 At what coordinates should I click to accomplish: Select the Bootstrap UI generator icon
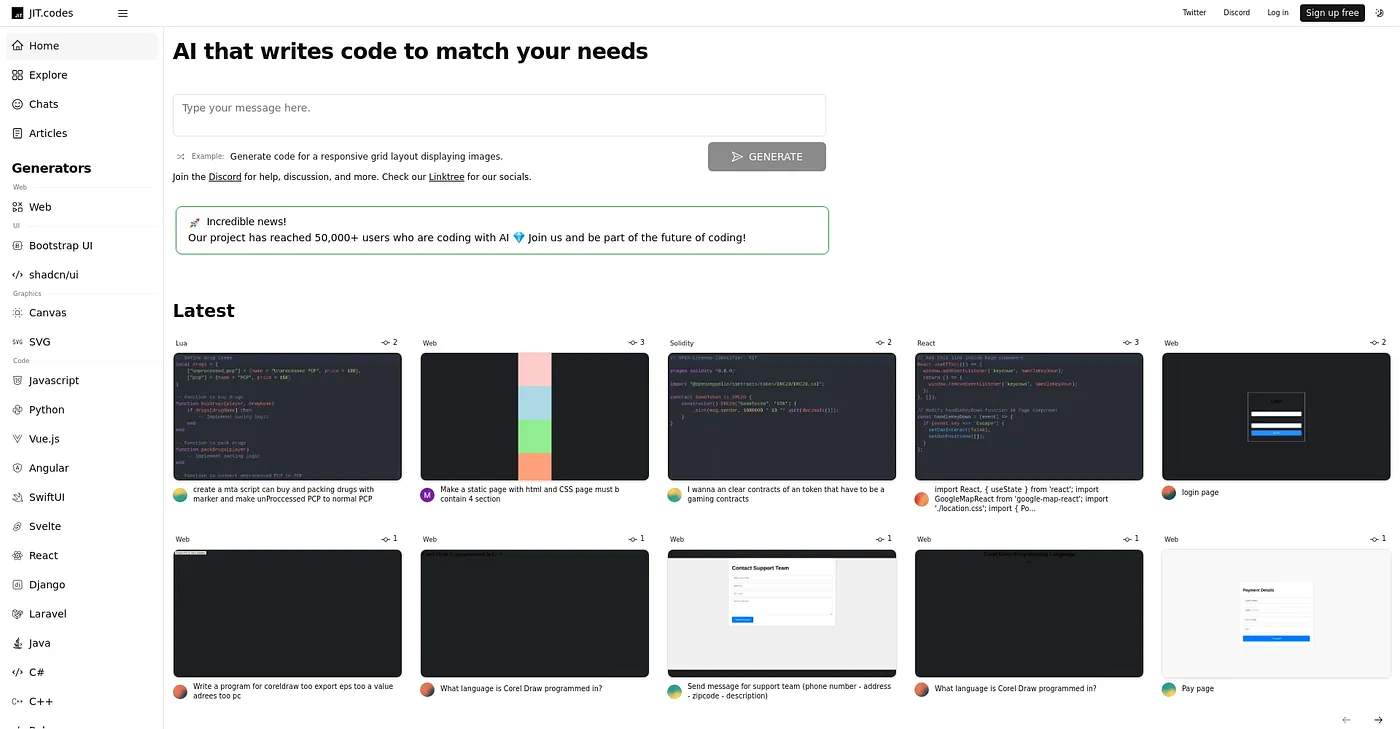tap(18, 246)
